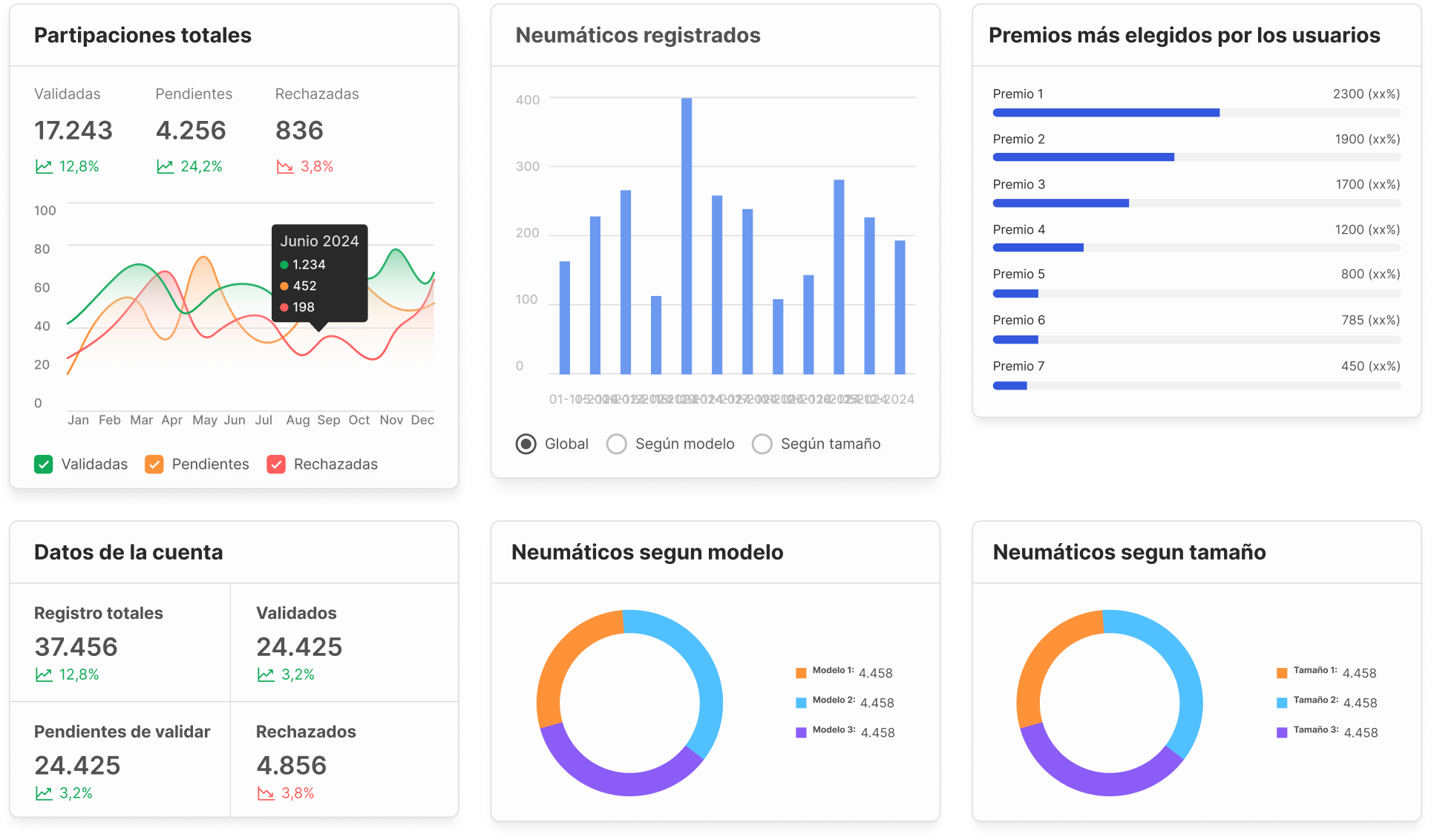Click the purple Tamaño 3 legend swatch
This screenshot has width=1434, height=840.
point(1280,732)
